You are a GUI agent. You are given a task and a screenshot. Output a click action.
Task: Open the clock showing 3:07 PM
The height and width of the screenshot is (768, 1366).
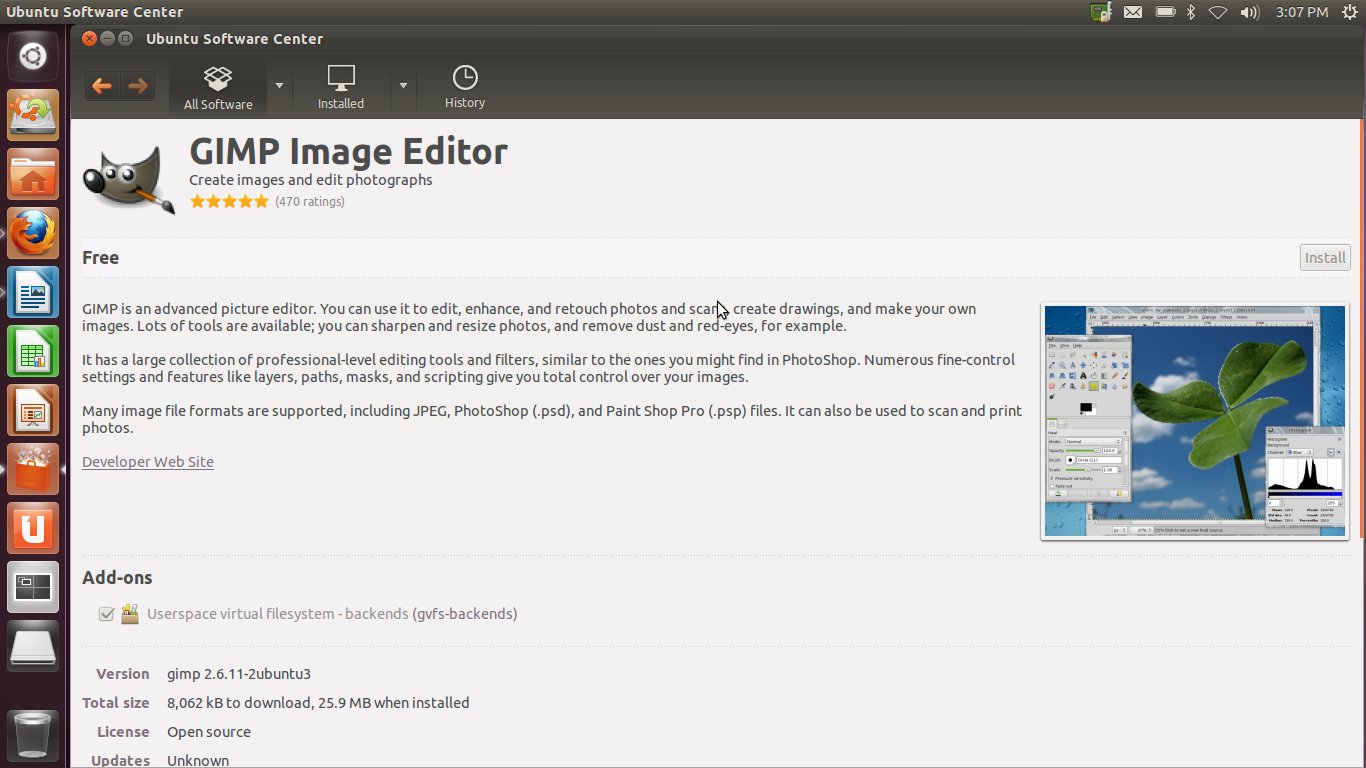coord(1302,12)
